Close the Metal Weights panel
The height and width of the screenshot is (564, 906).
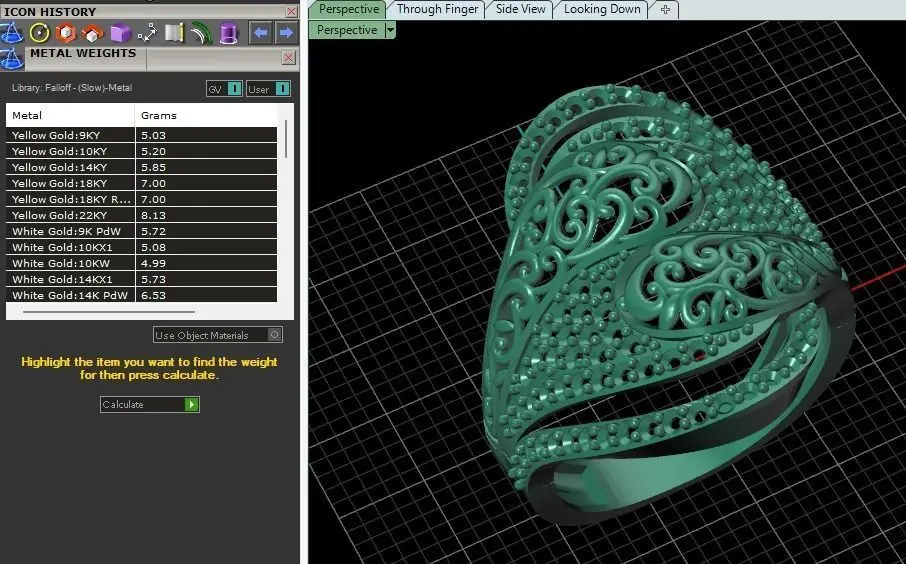pyautogui.click(x=288, y=57)
